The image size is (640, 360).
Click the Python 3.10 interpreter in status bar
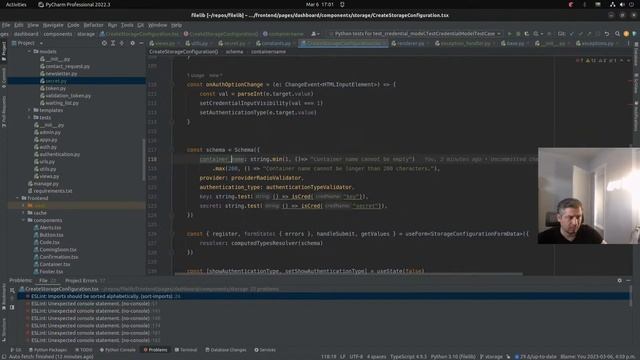(x=453, y=357)
